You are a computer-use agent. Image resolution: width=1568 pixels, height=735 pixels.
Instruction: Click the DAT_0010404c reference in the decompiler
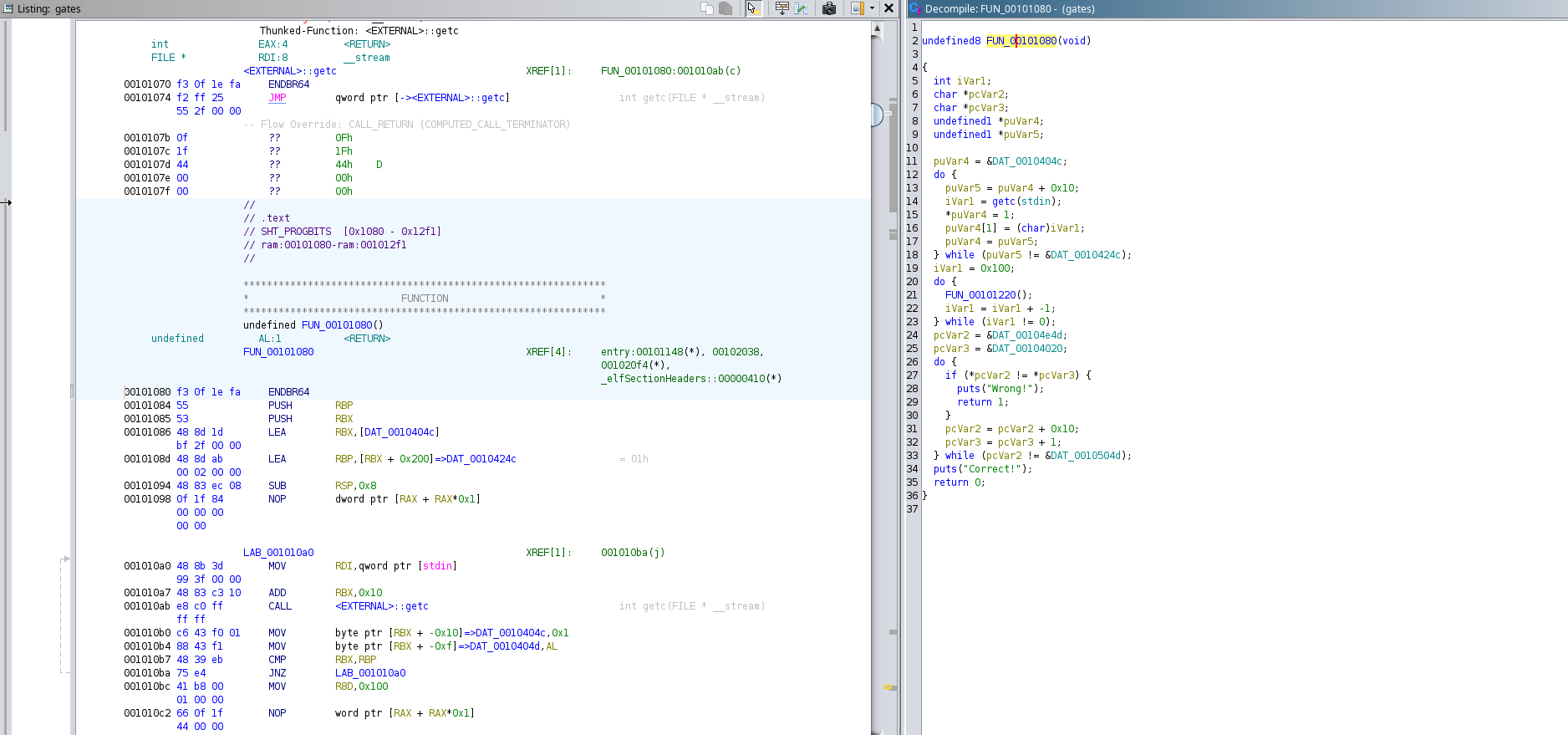coord(1027,161)
